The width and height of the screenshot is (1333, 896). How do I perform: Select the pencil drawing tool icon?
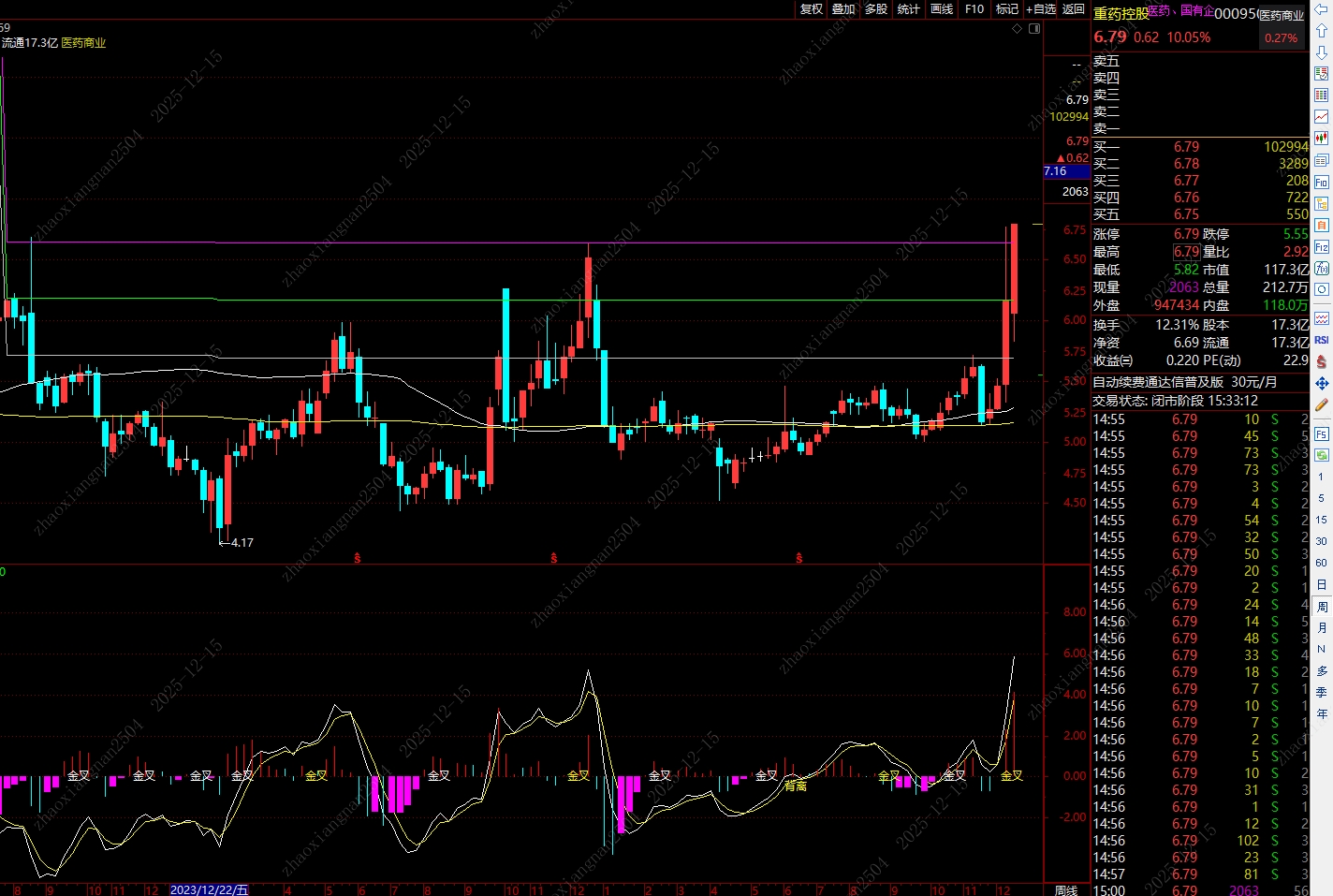pyautogui.click(x=1321, y=404)
